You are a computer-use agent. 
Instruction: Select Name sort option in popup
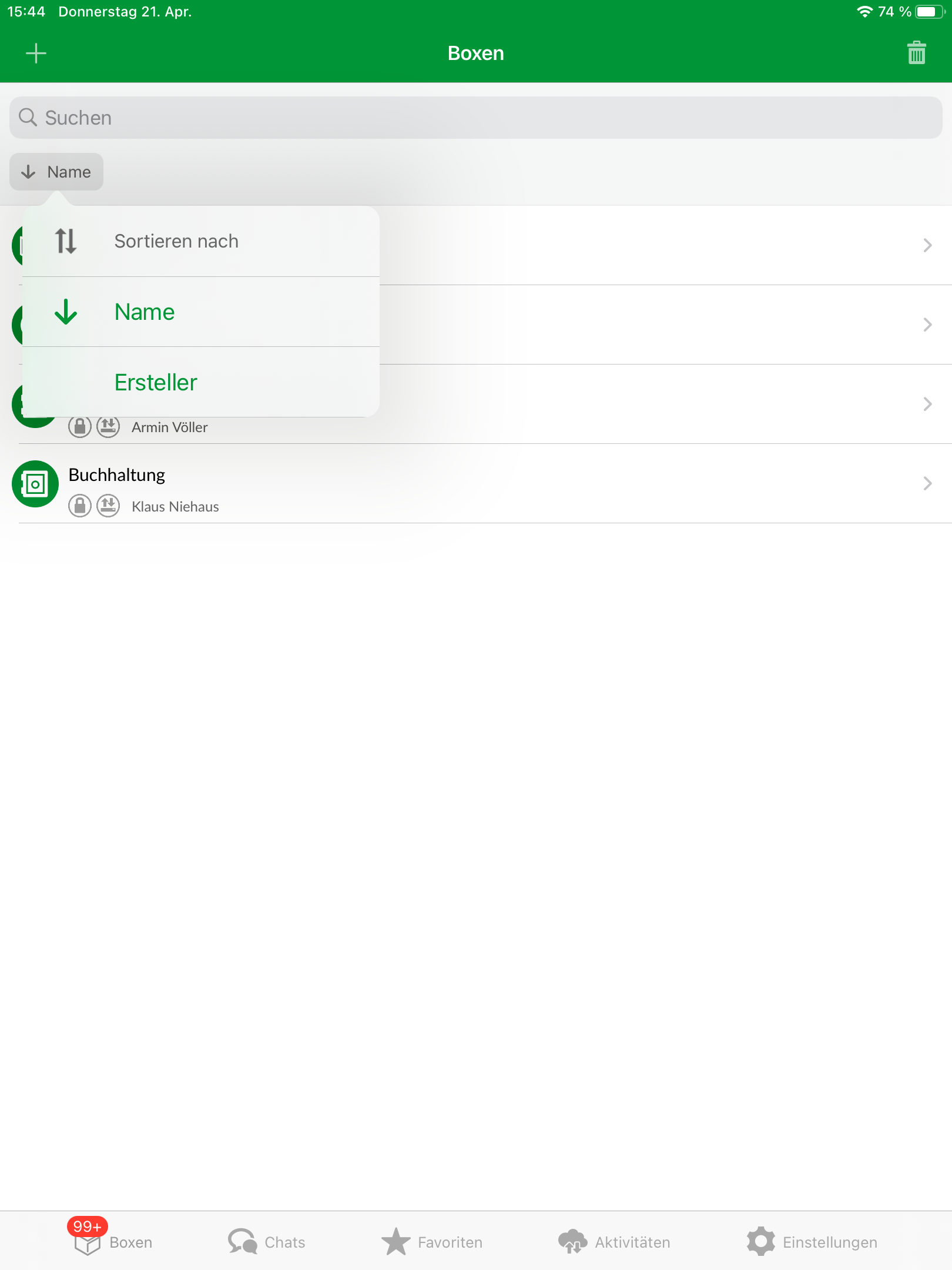tap(201, 312)
